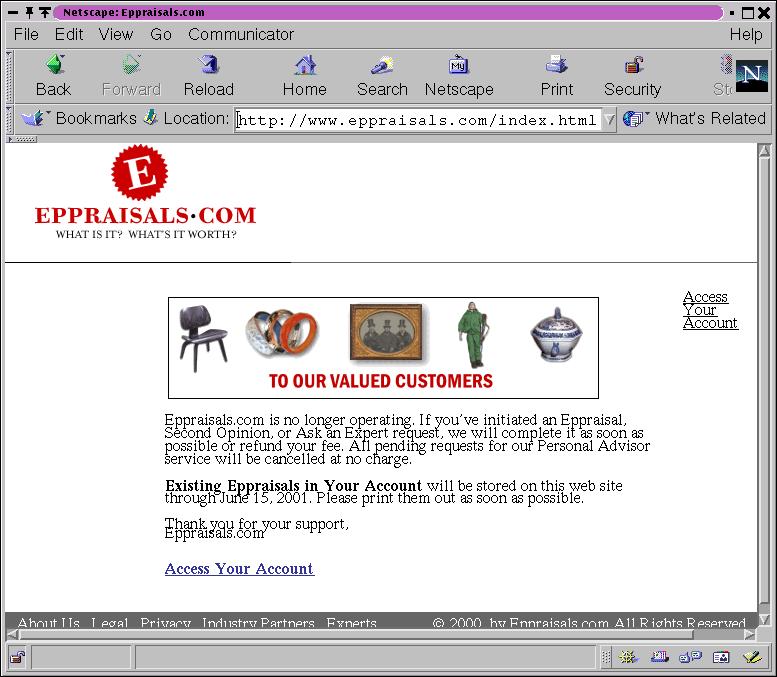Open the File menu

click(x=26, y=34)
